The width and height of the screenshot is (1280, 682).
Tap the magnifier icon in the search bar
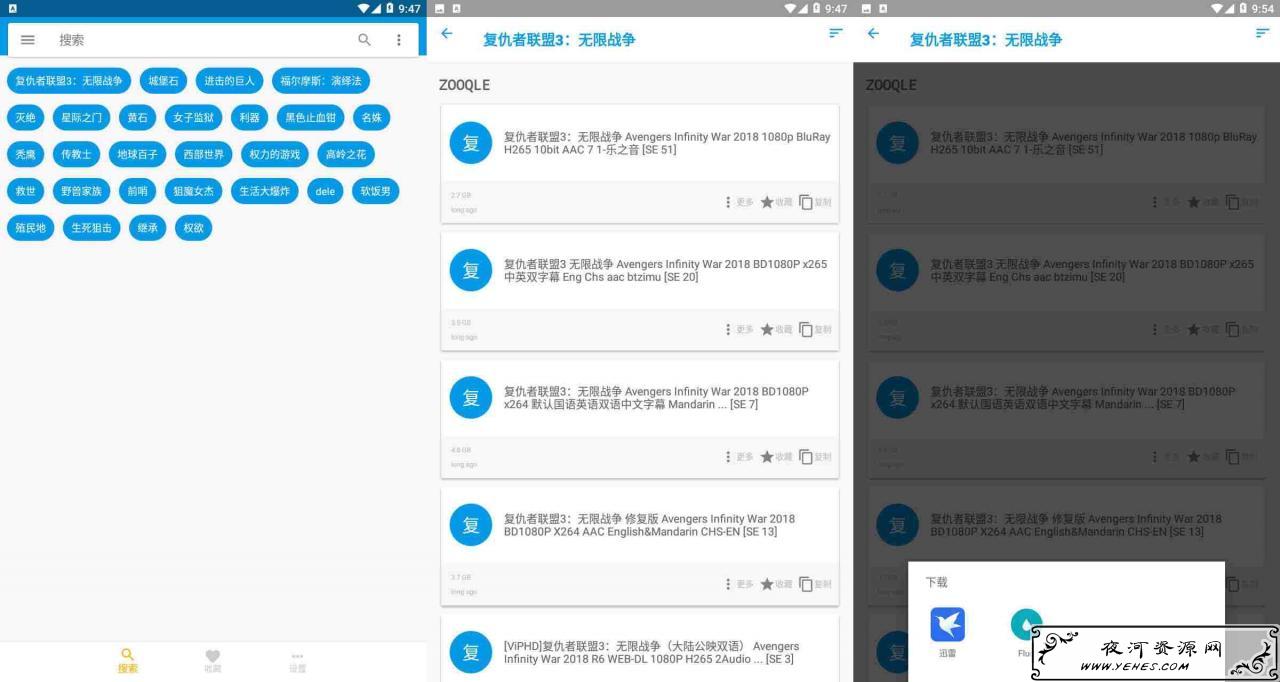tap(364, 40)
